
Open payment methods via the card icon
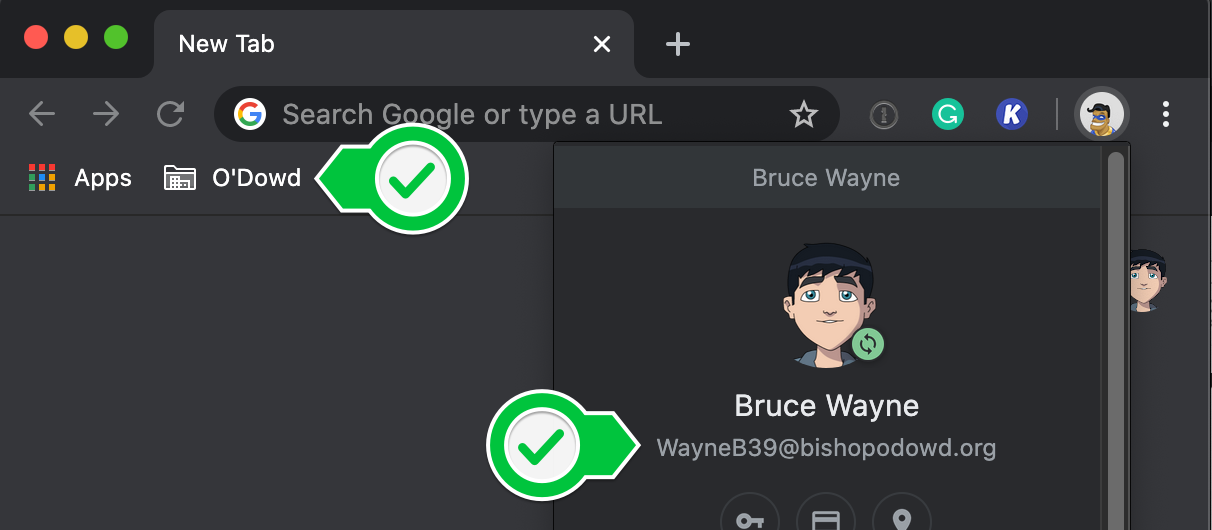coord(825,519)
